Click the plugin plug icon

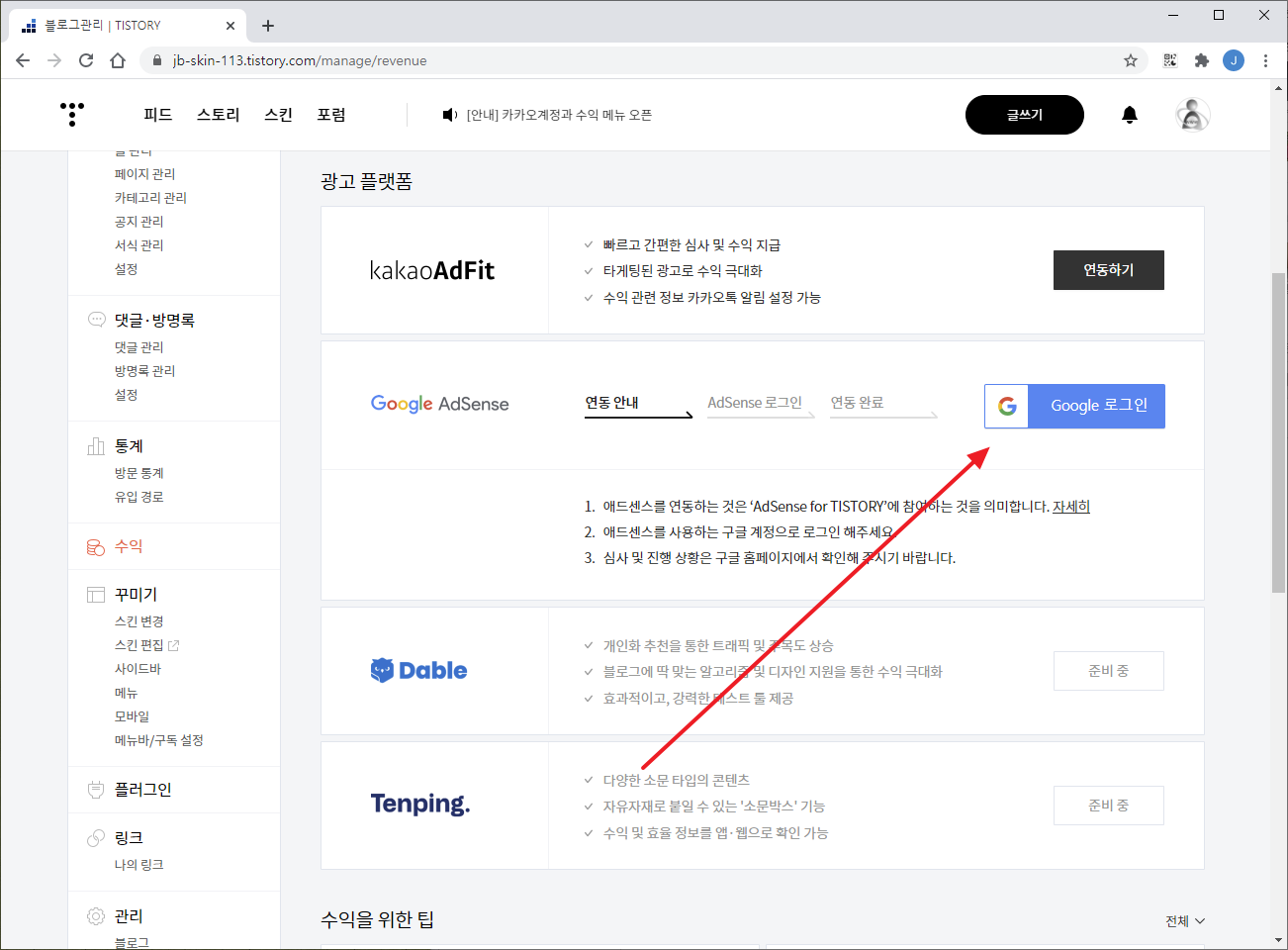click(96, 790)
